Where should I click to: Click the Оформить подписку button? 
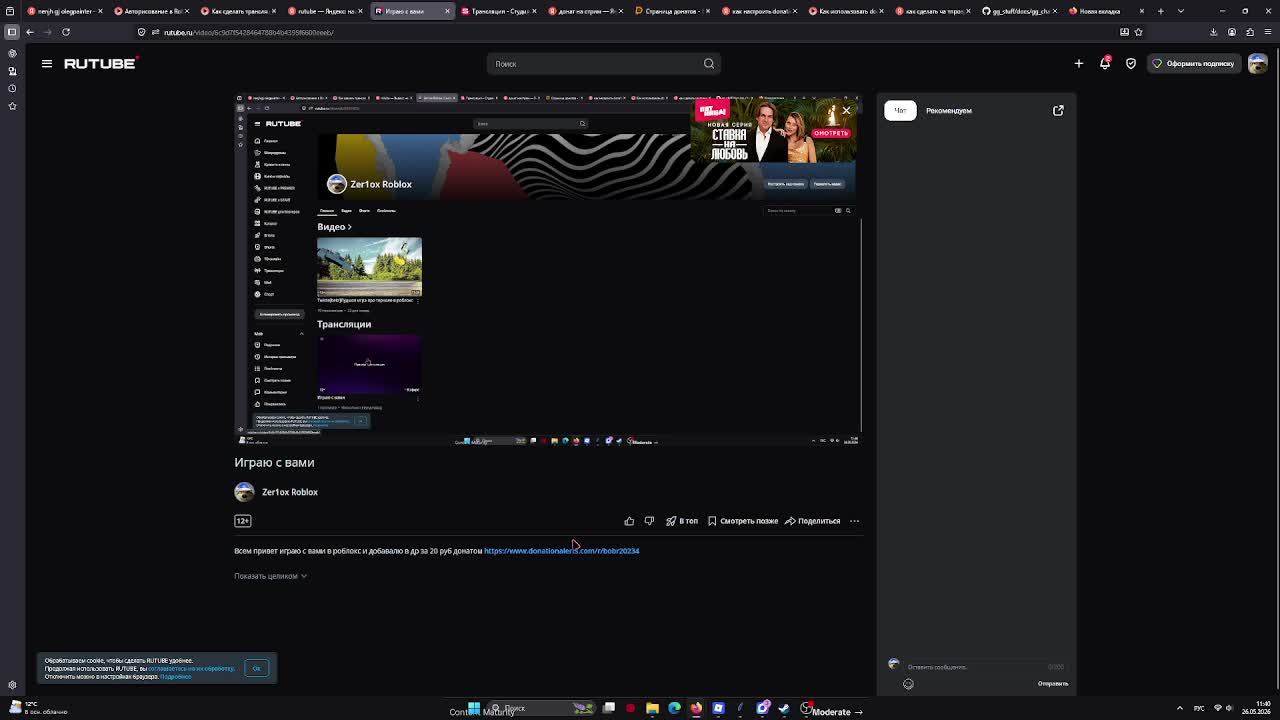[x=1194, y=64]
